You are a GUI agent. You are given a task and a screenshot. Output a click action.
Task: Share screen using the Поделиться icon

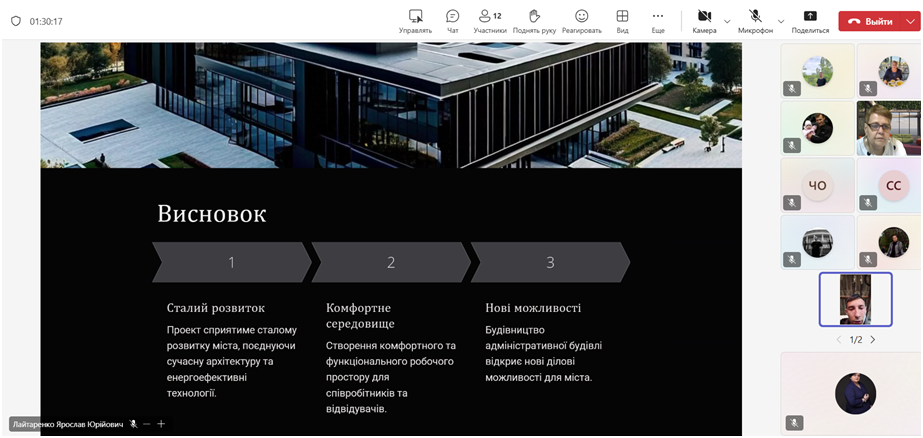(810, 20)
